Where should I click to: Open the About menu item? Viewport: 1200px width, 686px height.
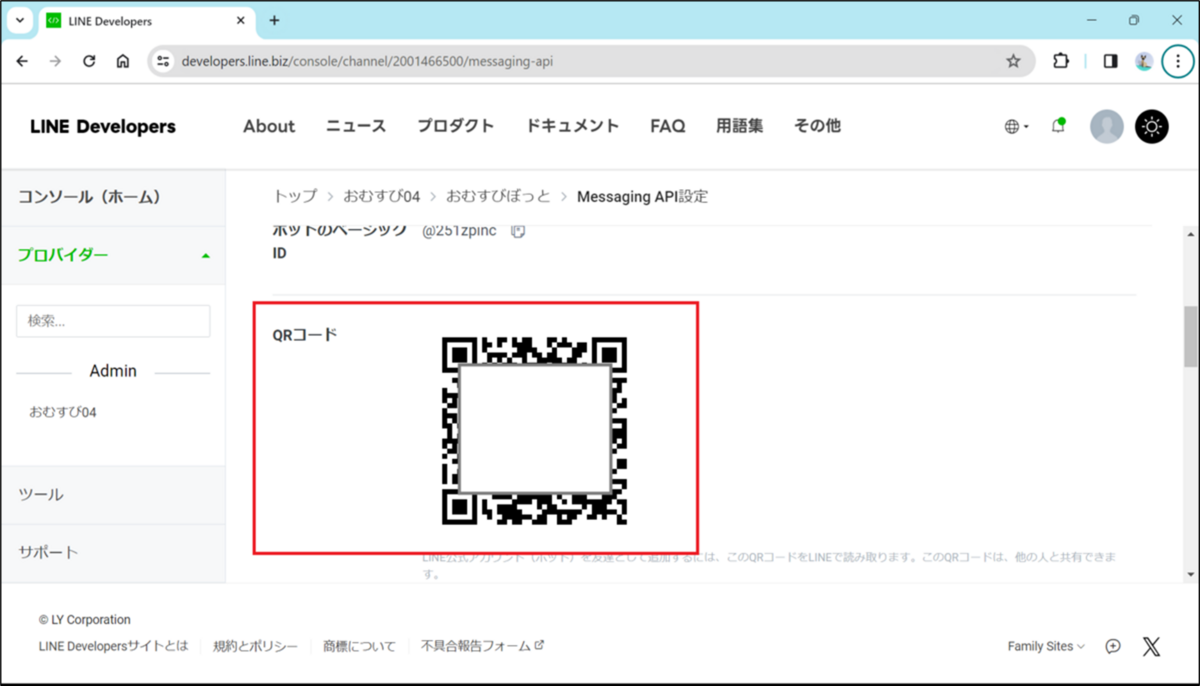click(x=269, y=126)
